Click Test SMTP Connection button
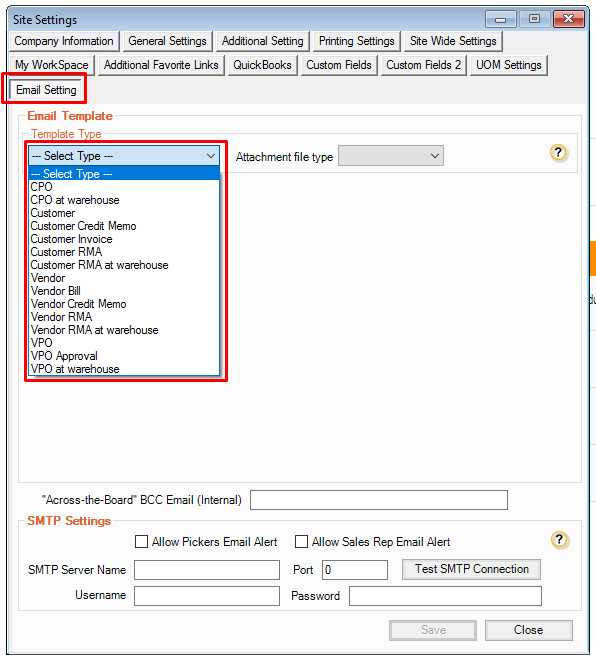596x661 pixels. (472, 569)
